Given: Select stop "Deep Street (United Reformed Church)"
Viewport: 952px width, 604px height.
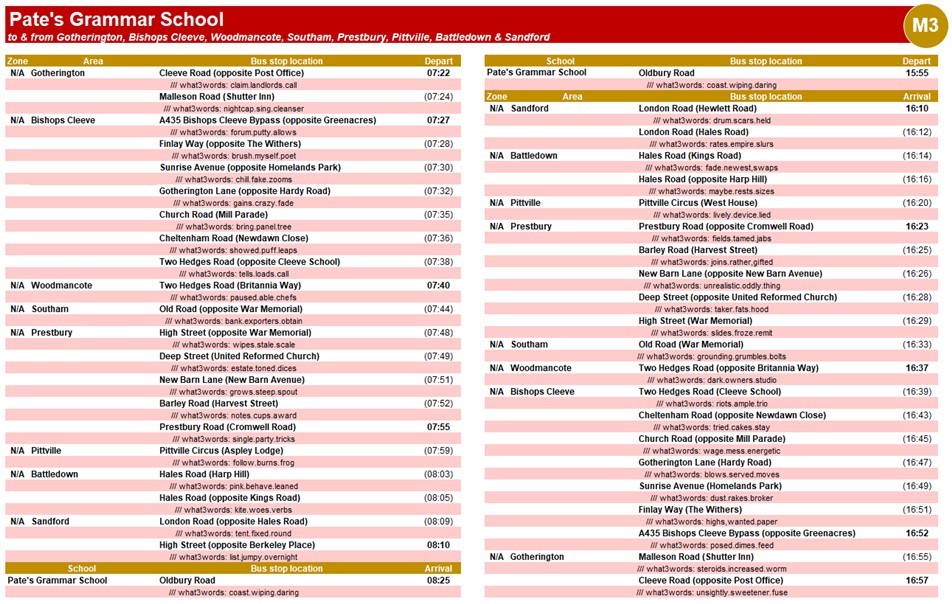Looking at the screenshot, I should coord(239,357).
